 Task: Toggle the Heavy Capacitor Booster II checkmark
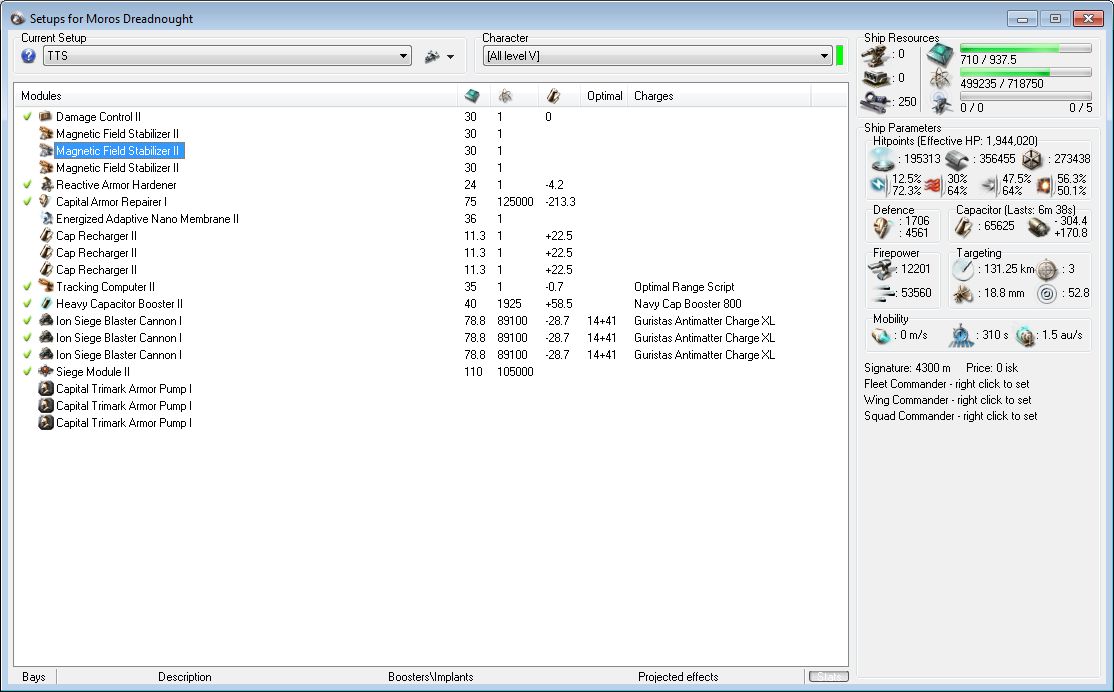(x=27, y=303)
